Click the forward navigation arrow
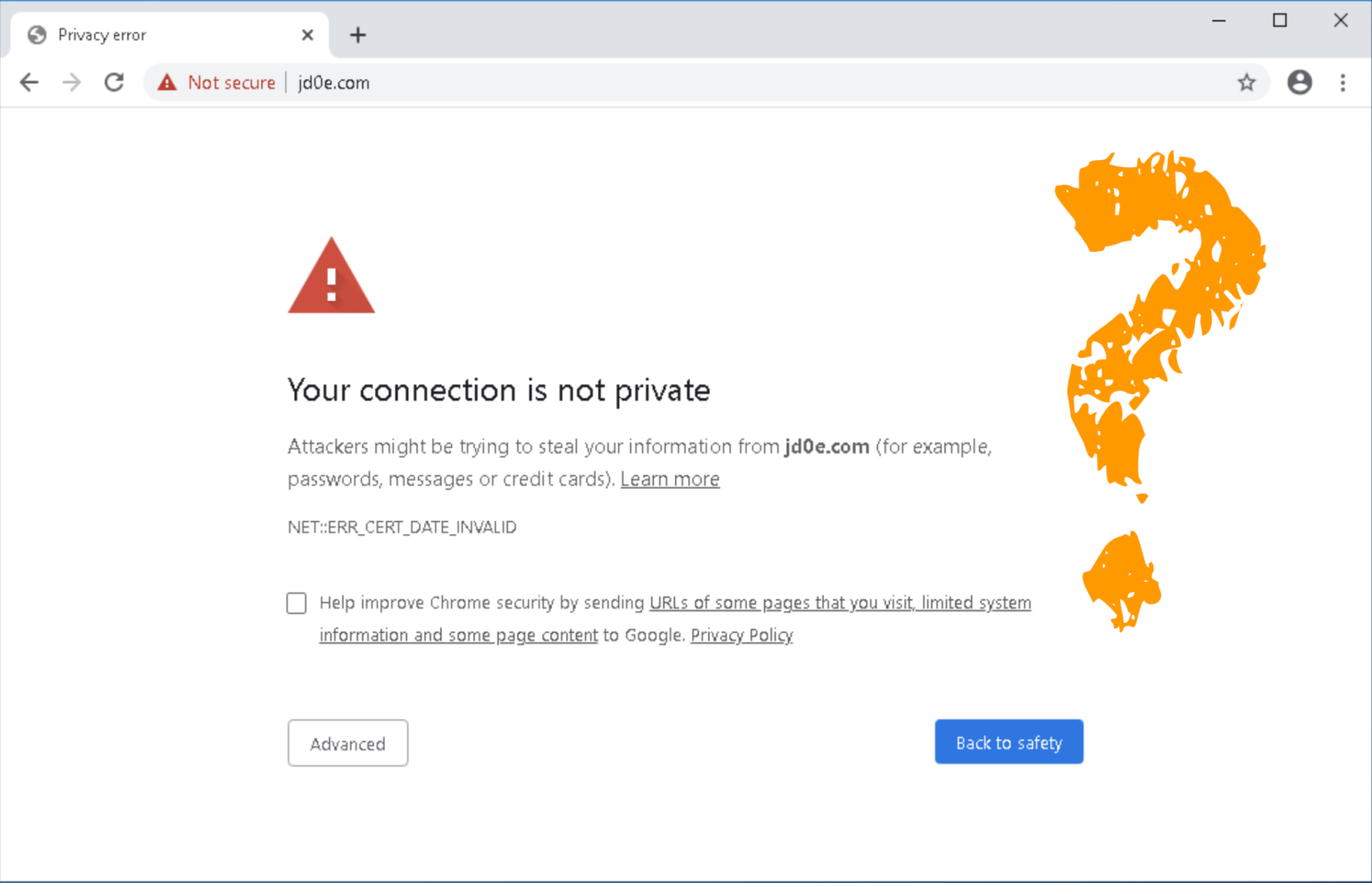This screenshot has width=1372, height=883. click(71, 82)
